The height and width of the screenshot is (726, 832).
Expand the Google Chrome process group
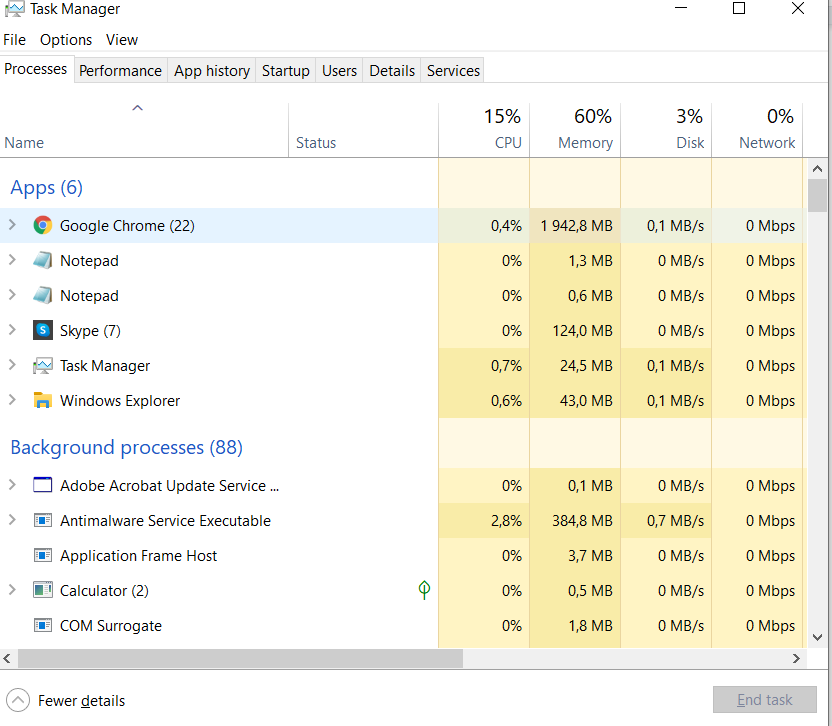tap(12, 225)
